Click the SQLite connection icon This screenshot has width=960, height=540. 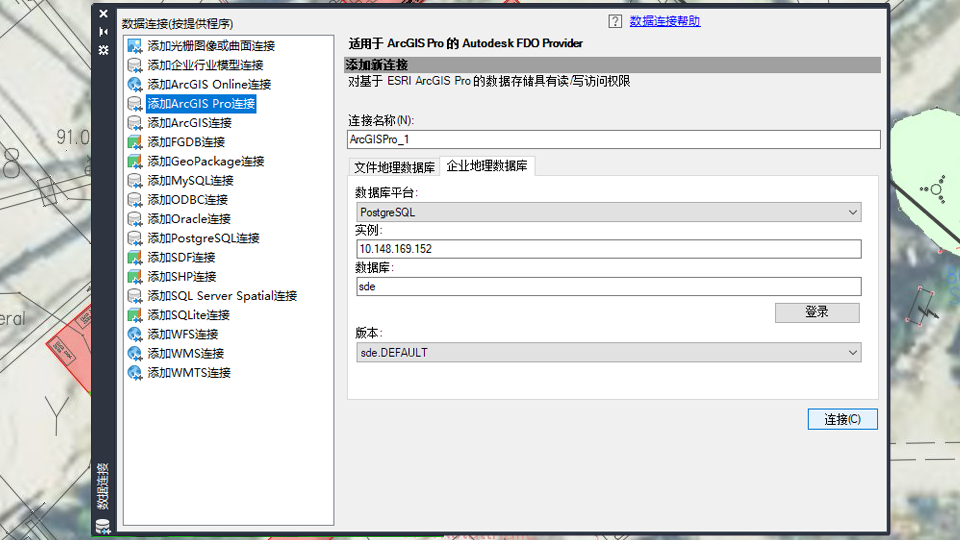[x=135, y=315]
